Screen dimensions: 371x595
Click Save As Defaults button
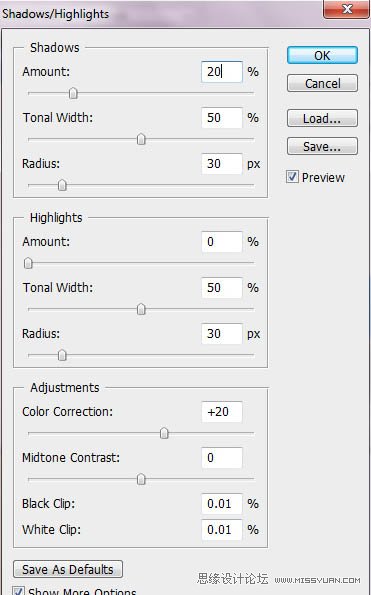point(68,569)
